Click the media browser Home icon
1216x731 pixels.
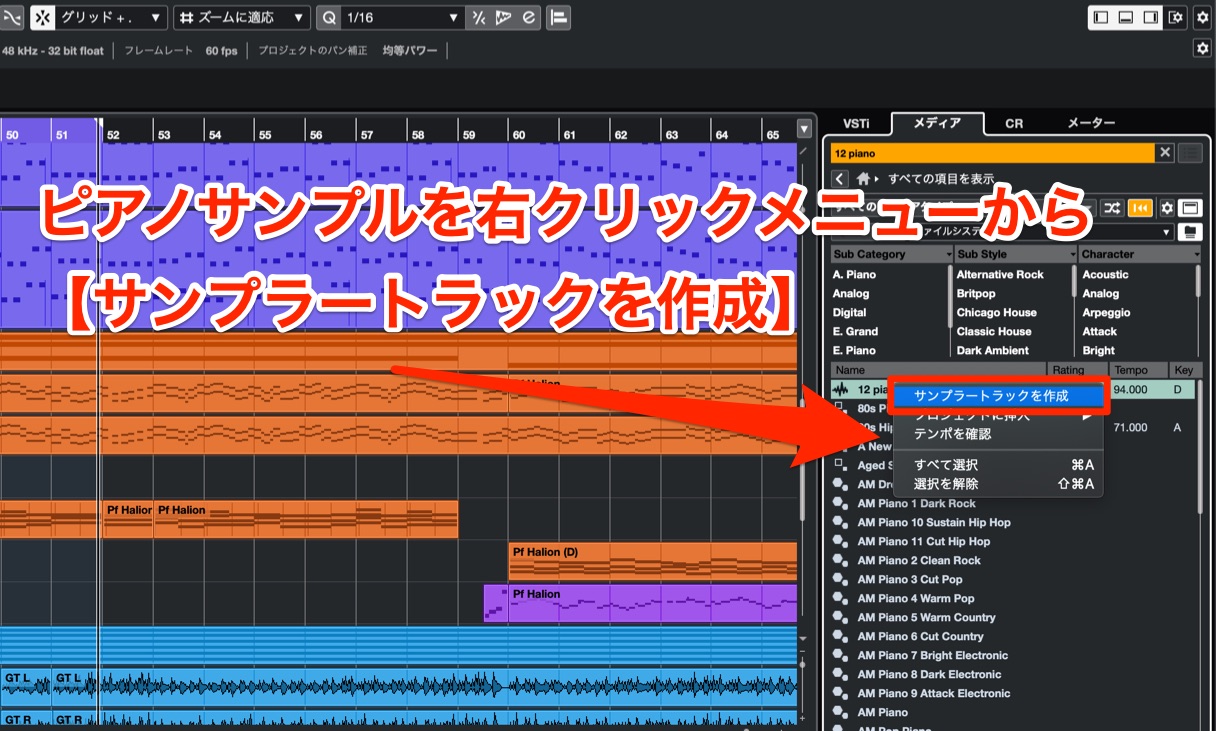(x=863, y=178)
